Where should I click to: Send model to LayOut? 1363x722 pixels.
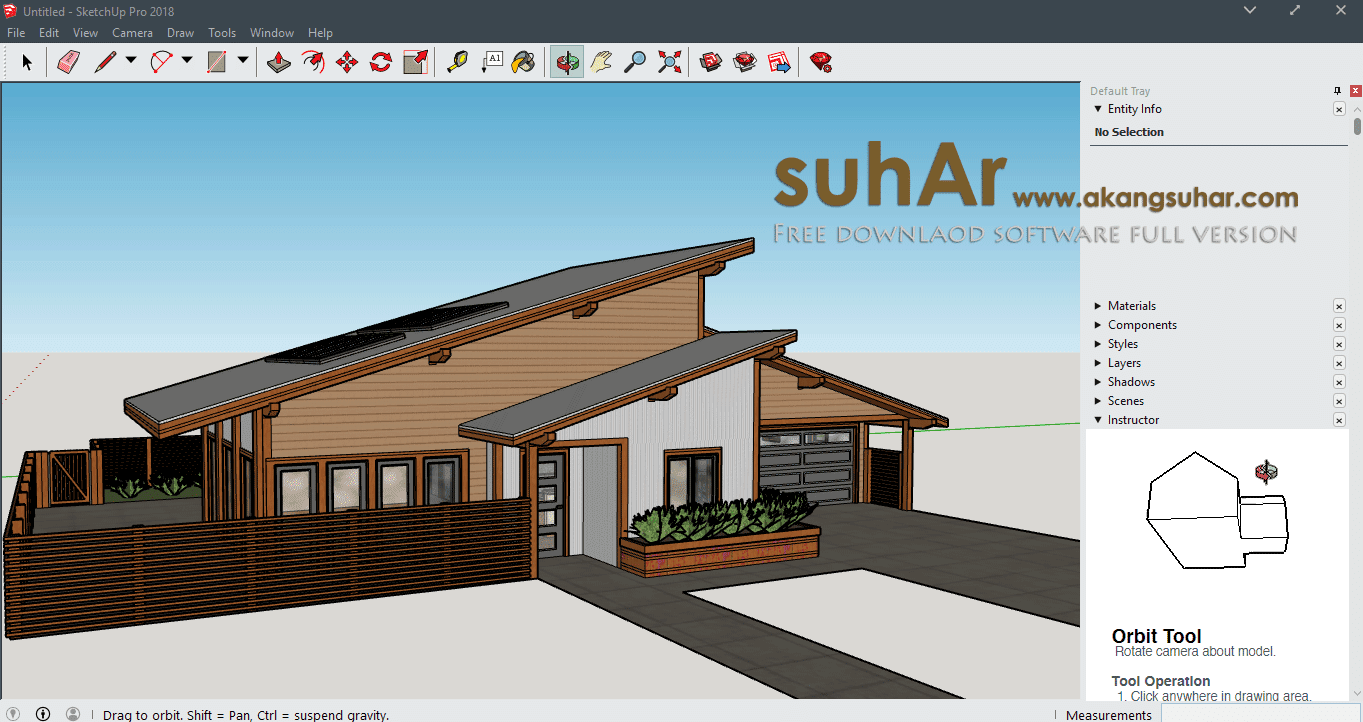click(x=779, y=62)
